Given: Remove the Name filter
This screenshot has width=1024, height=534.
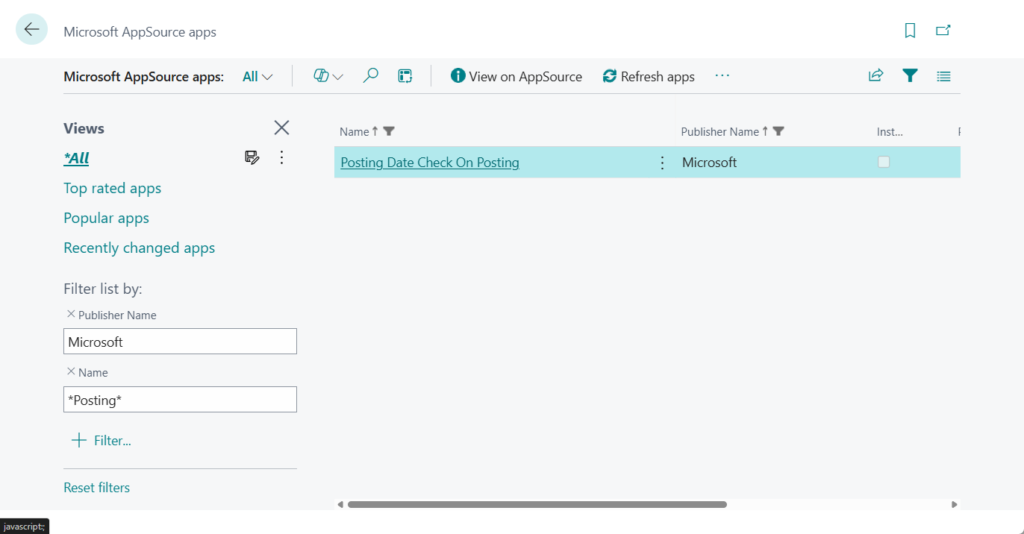Looking at the screenshot, I should click(70, 371).
